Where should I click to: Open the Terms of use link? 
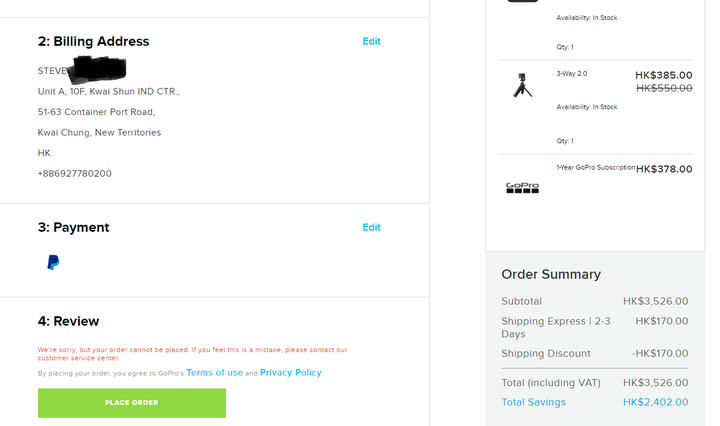(214, 373)
